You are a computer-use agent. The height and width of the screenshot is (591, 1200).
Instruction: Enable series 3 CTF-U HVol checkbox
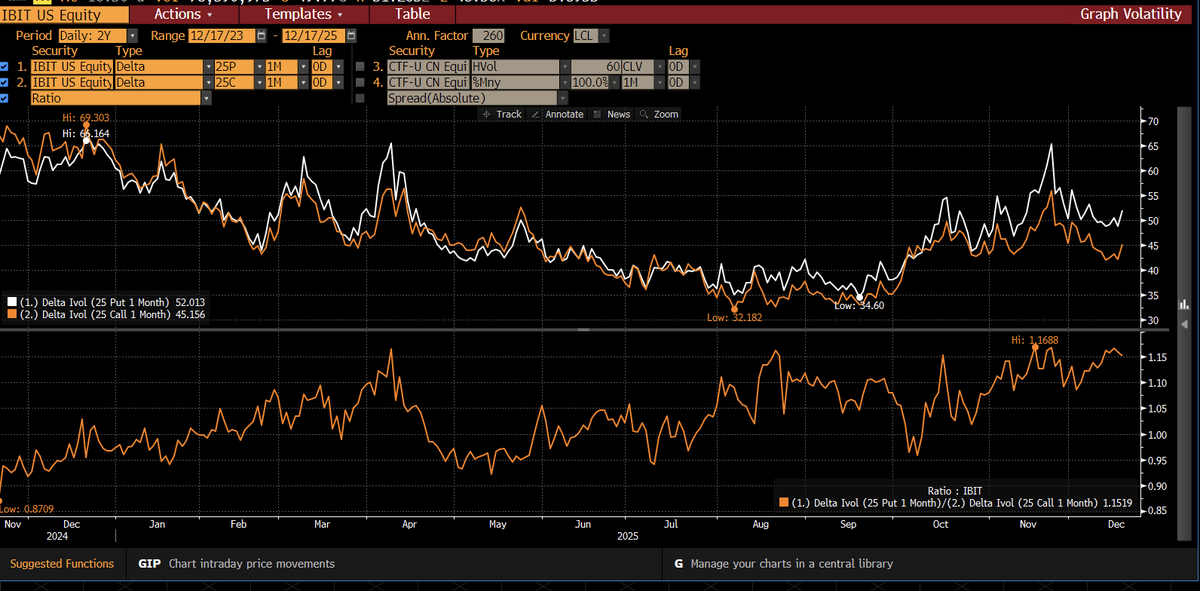click(x=360, y=67)
